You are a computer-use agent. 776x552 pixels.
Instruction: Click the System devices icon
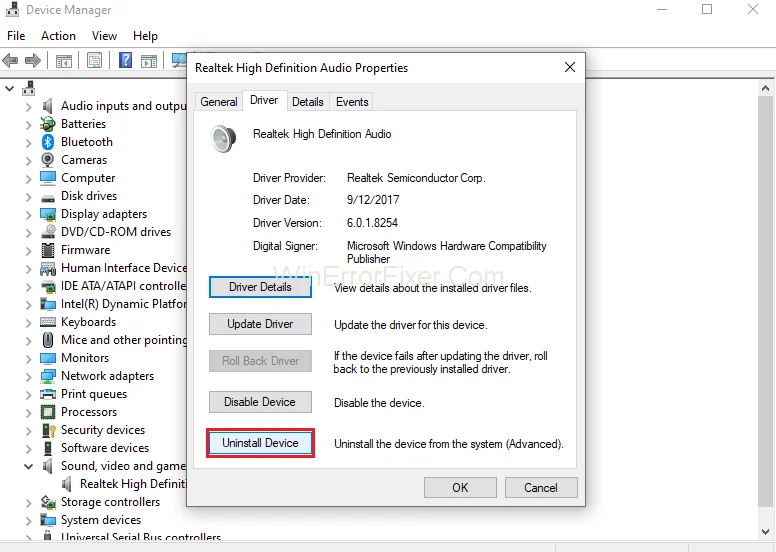point(48,520)
